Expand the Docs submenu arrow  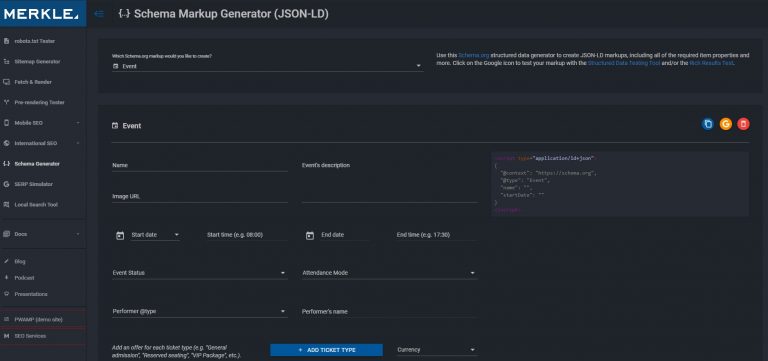coord(78,234)
